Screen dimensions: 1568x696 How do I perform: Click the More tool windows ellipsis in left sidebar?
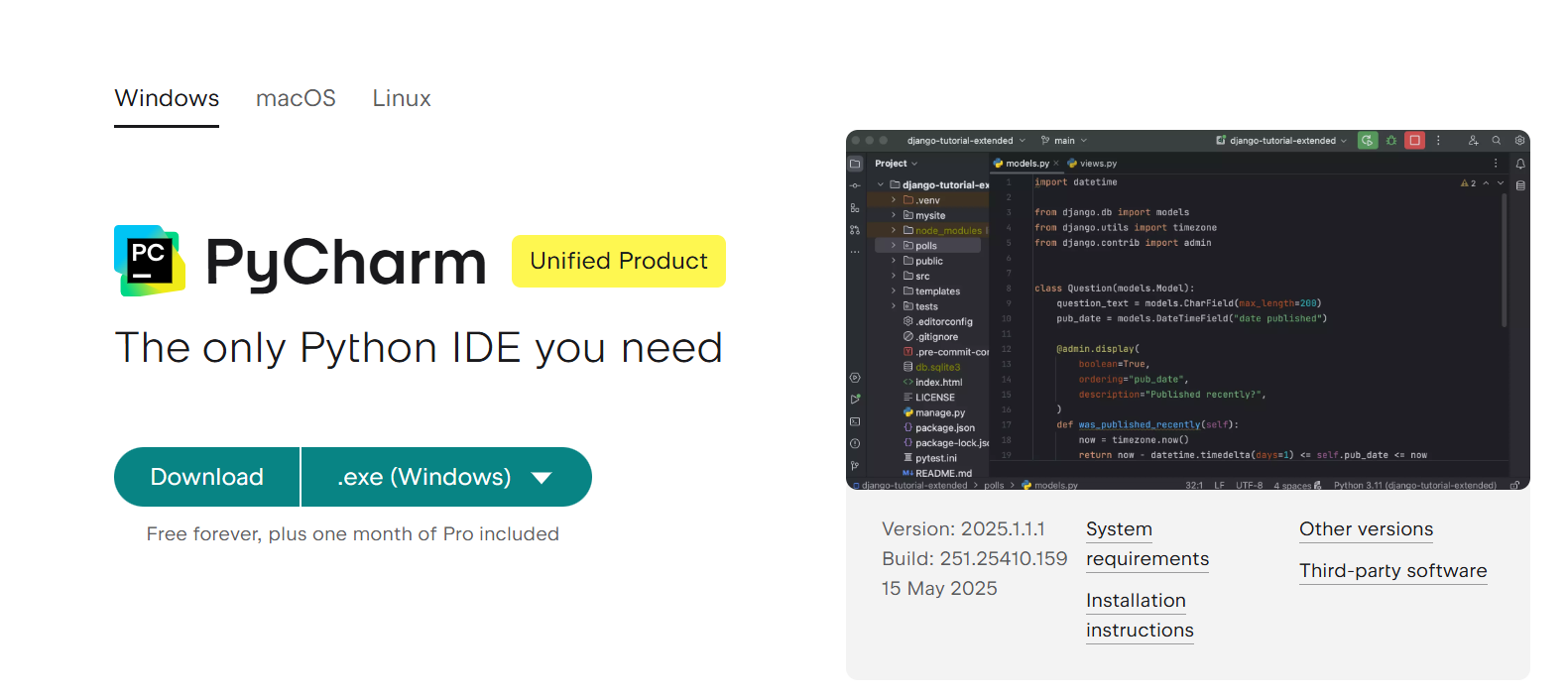[855, 252]
